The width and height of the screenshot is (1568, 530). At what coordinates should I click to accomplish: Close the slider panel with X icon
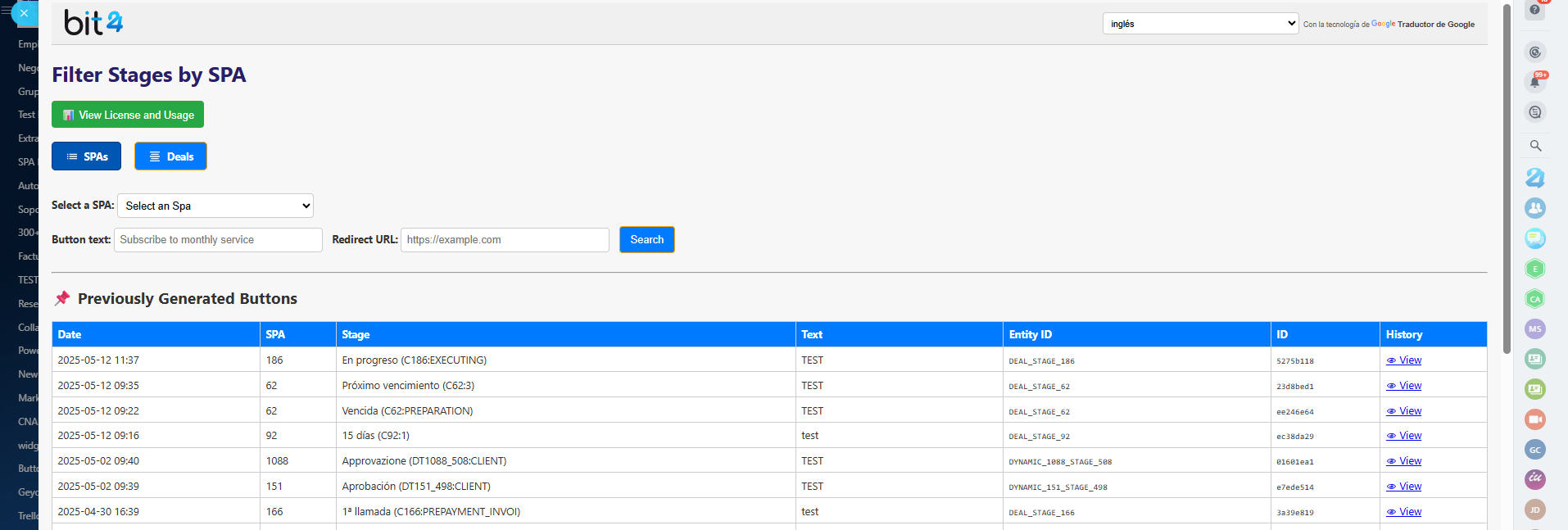[24, 13]
